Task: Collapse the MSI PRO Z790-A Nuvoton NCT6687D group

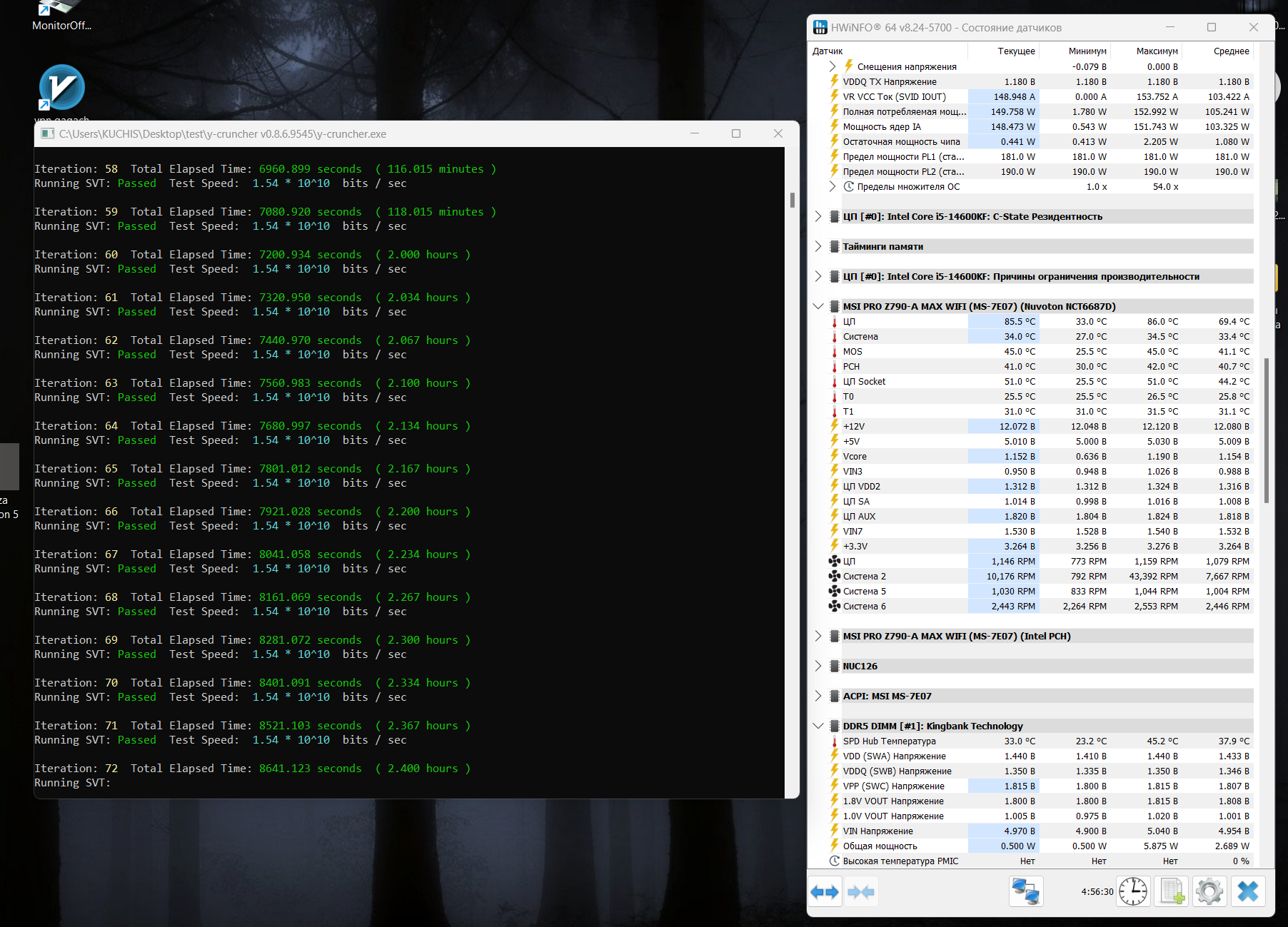Action: (x=818, y=306)
